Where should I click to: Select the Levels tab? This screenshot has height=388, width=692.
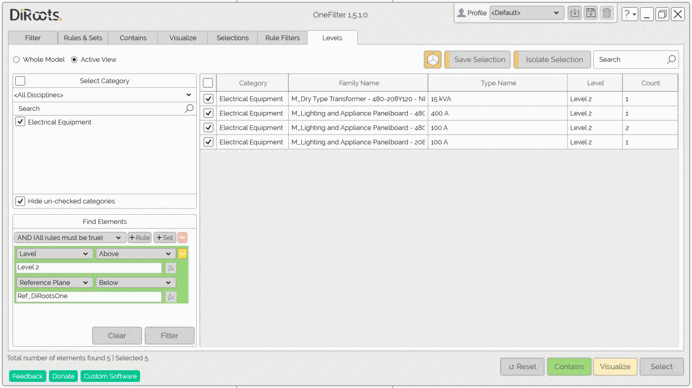(332, 38)
